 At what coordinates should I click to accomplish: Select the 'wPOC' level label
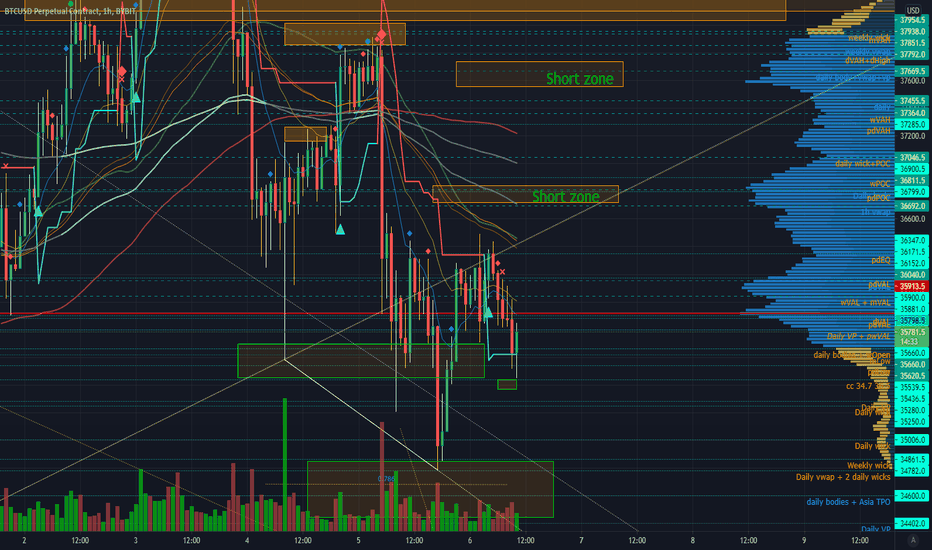[x=880, y=184]
